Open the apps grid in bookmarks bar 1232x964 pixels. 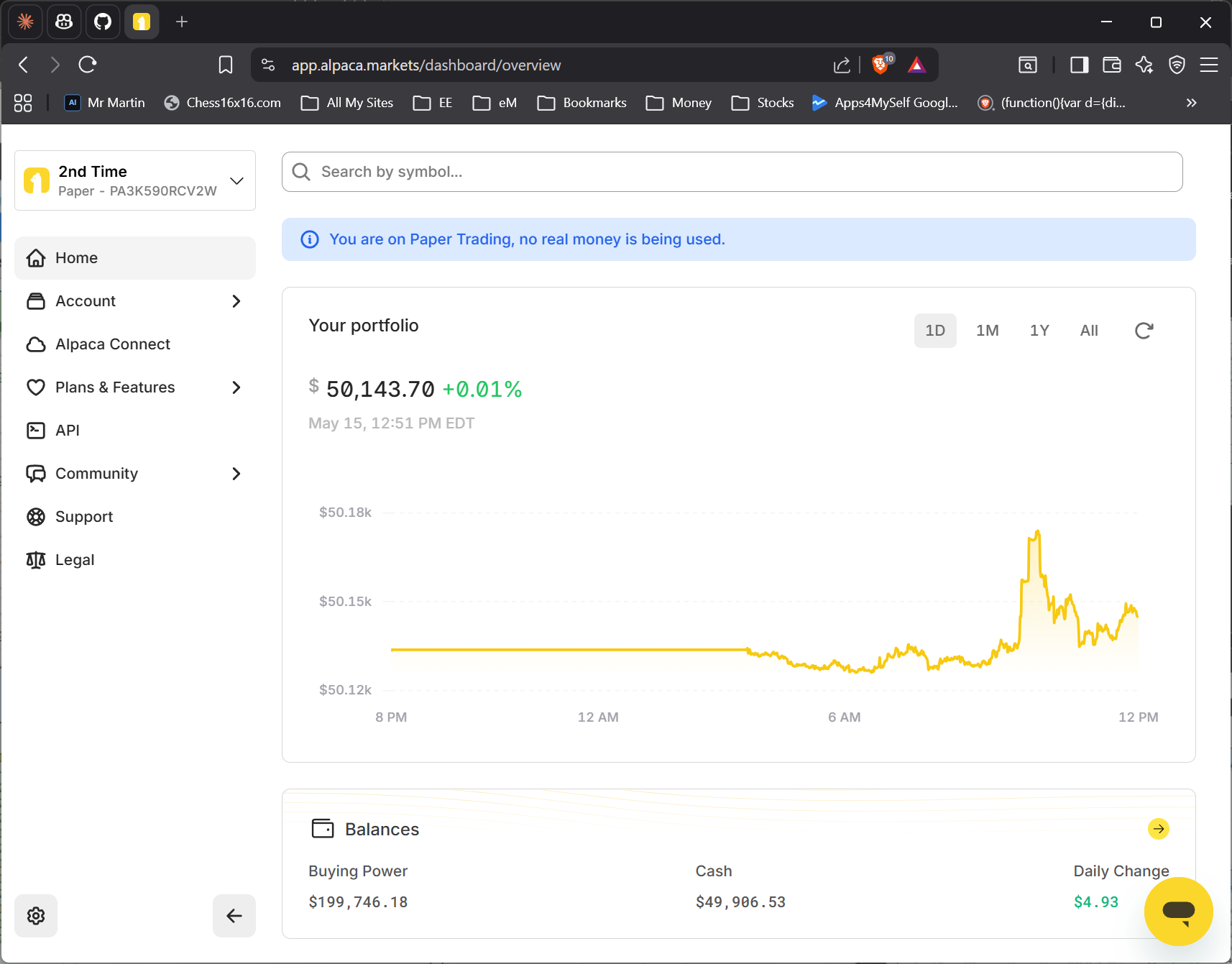[23, 103]
